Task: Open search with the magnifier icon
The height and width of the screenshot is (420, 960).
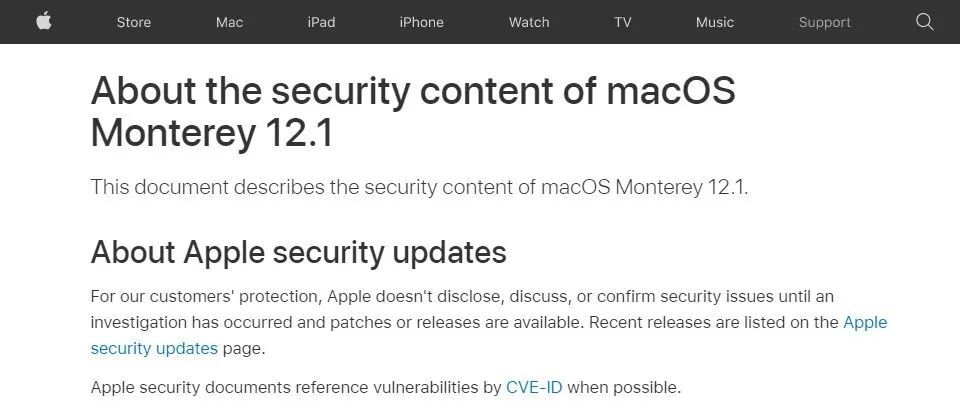Action: [x=924, y=21]
